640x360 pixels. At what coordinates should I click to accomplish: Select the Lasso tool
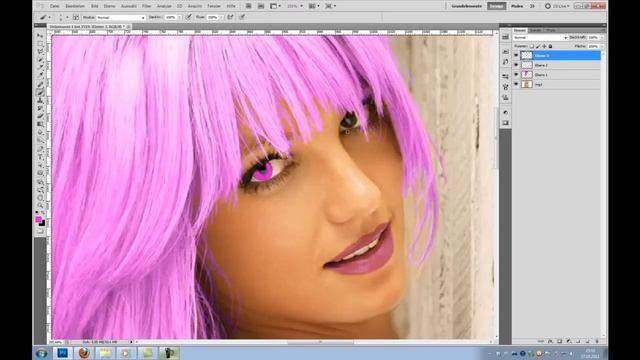[40, 52]
